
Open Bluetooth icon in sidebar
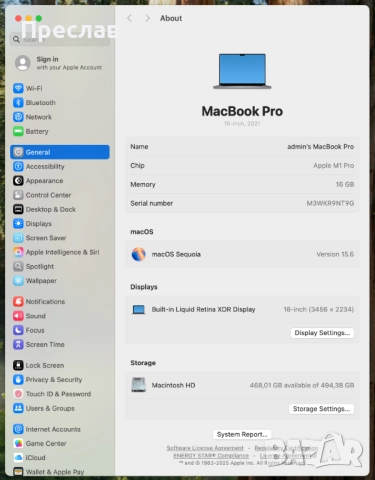[x=18, y=103]
